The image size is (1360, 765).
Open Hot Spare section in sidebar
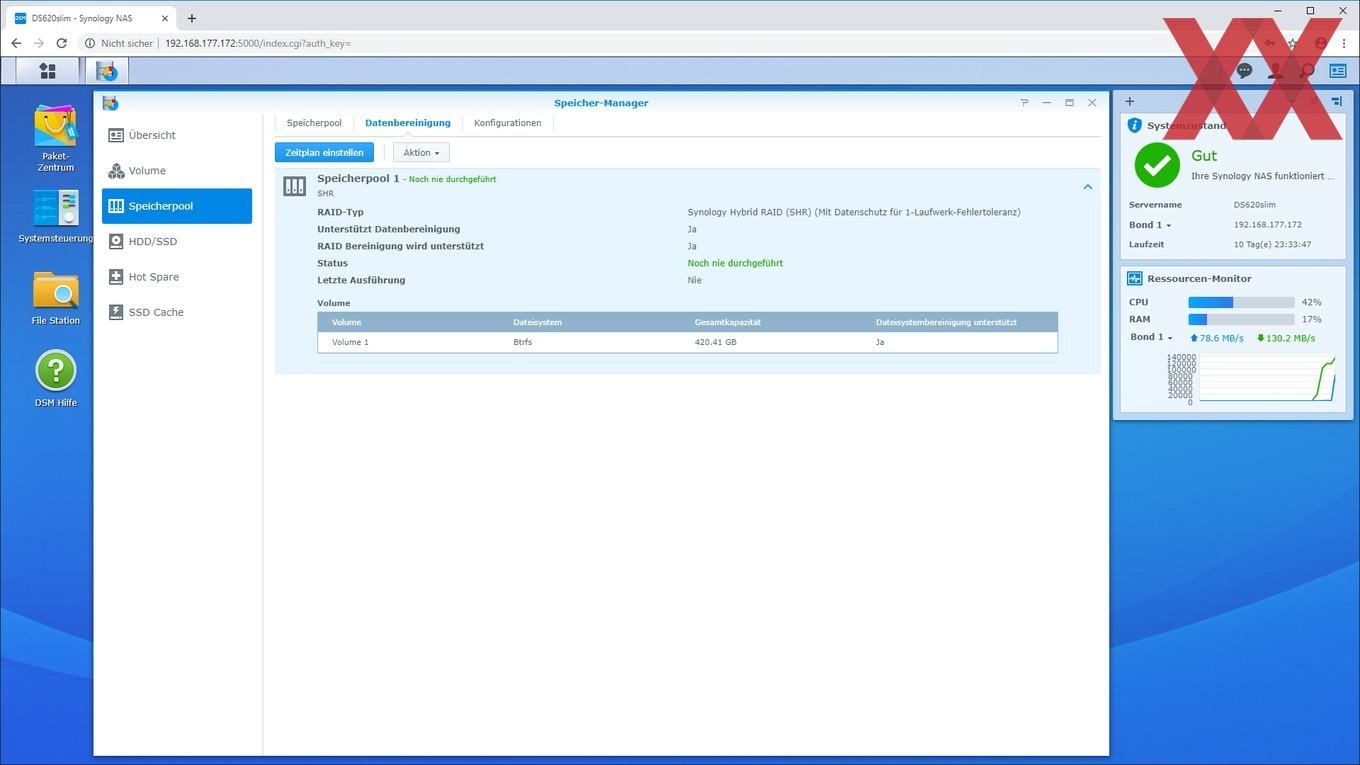tap(177, 277)
